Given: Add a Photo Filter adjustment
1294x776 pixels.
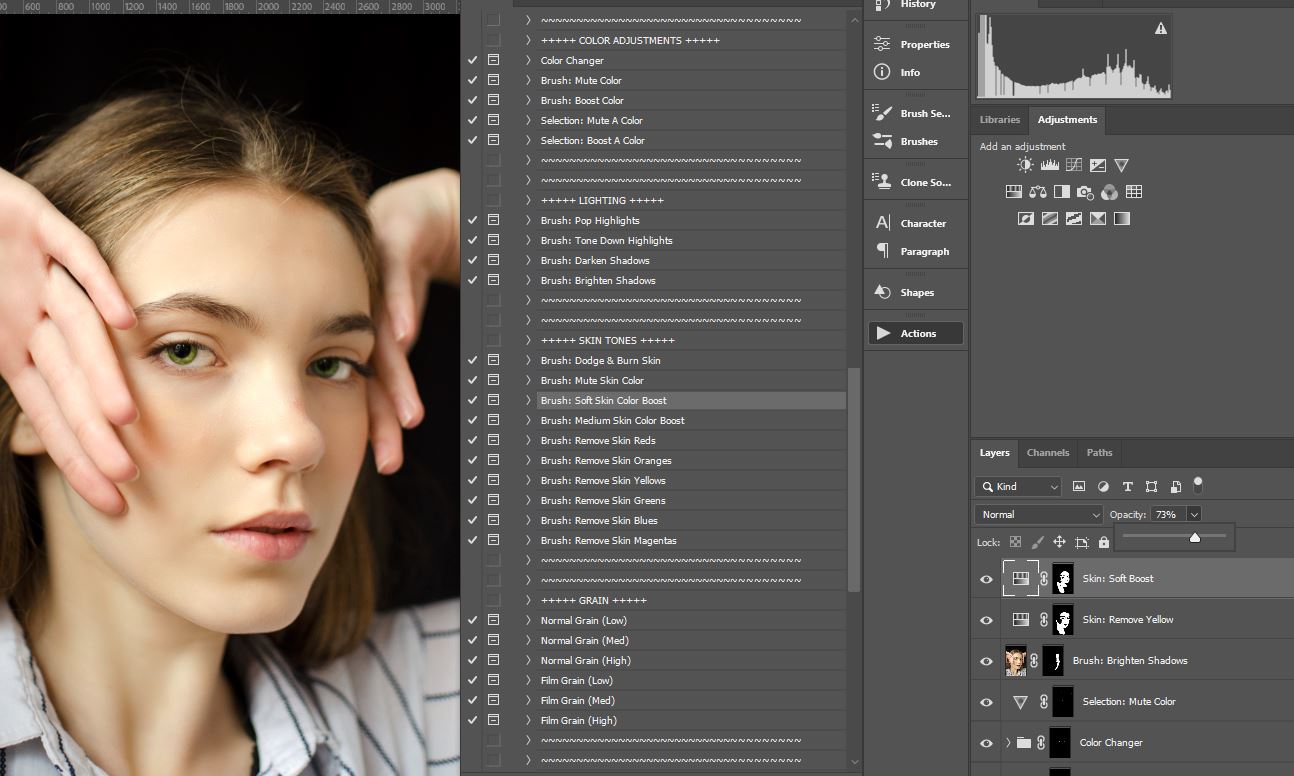Looking at the screenshot, I should point(1085,192).
